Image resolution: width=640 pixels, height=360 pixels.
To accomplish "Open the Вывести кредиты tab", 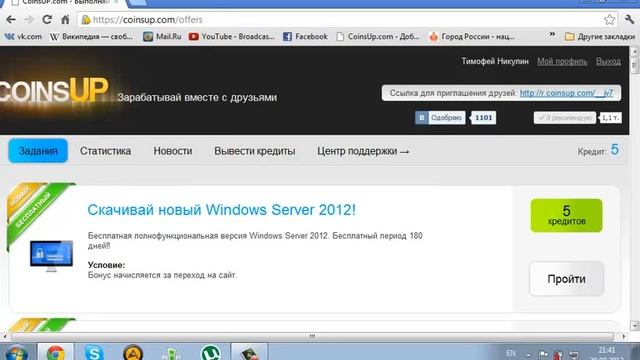I will click(255, 151).
